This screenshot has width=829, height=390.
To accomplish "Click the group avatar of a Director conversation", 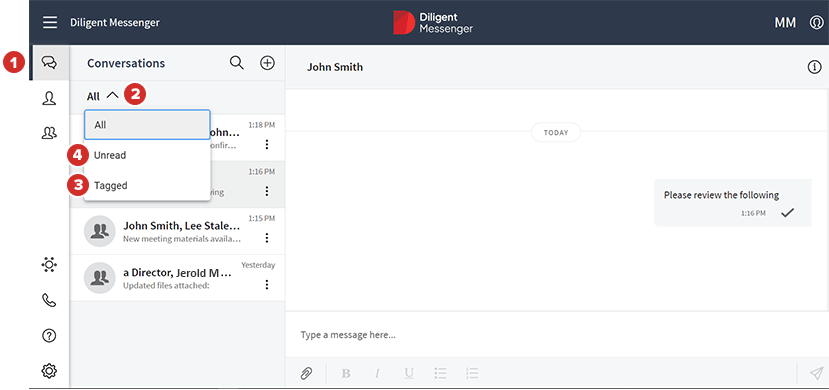I will point(99,278).
